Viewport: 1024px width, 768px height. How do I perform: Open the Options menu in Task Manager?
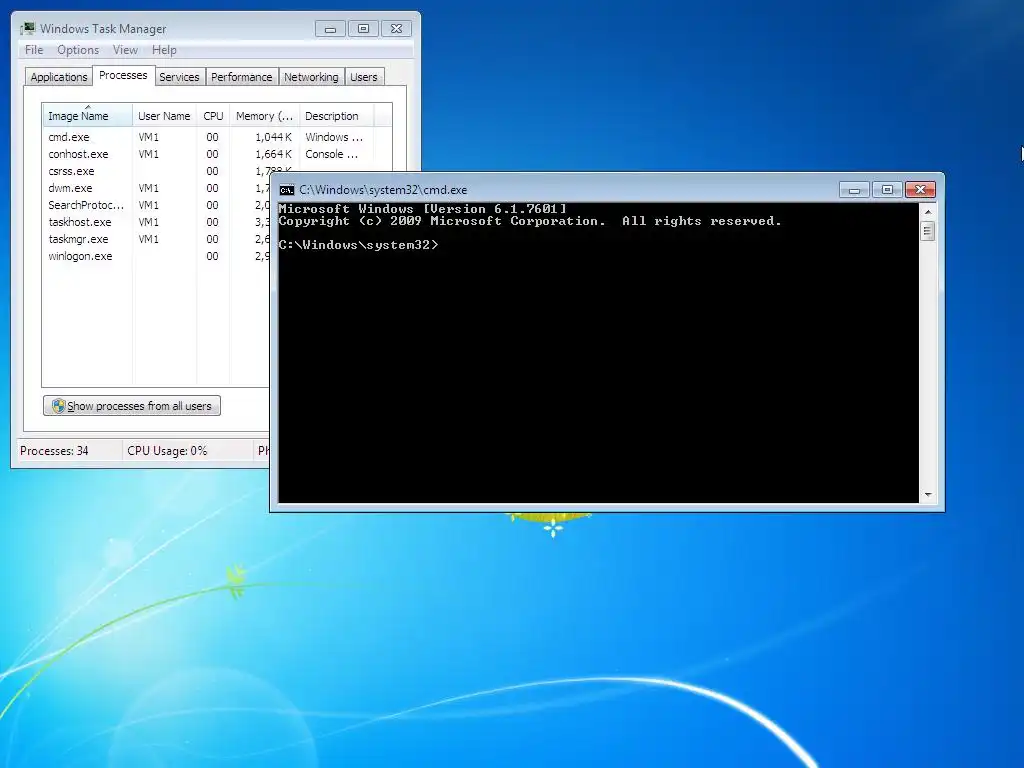click(78, 50)
